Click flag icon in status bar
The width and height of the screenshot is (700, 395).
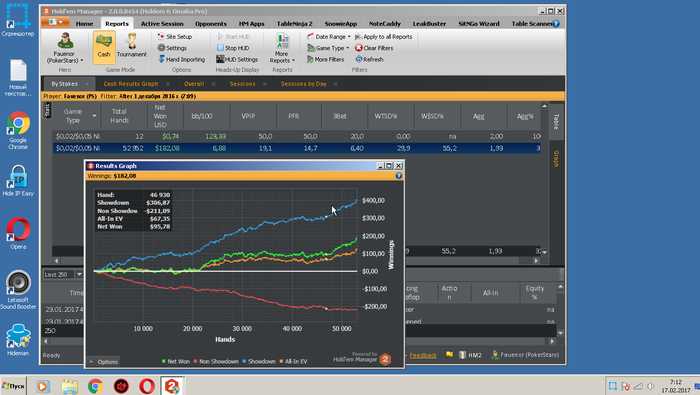(x=449, y=355)
